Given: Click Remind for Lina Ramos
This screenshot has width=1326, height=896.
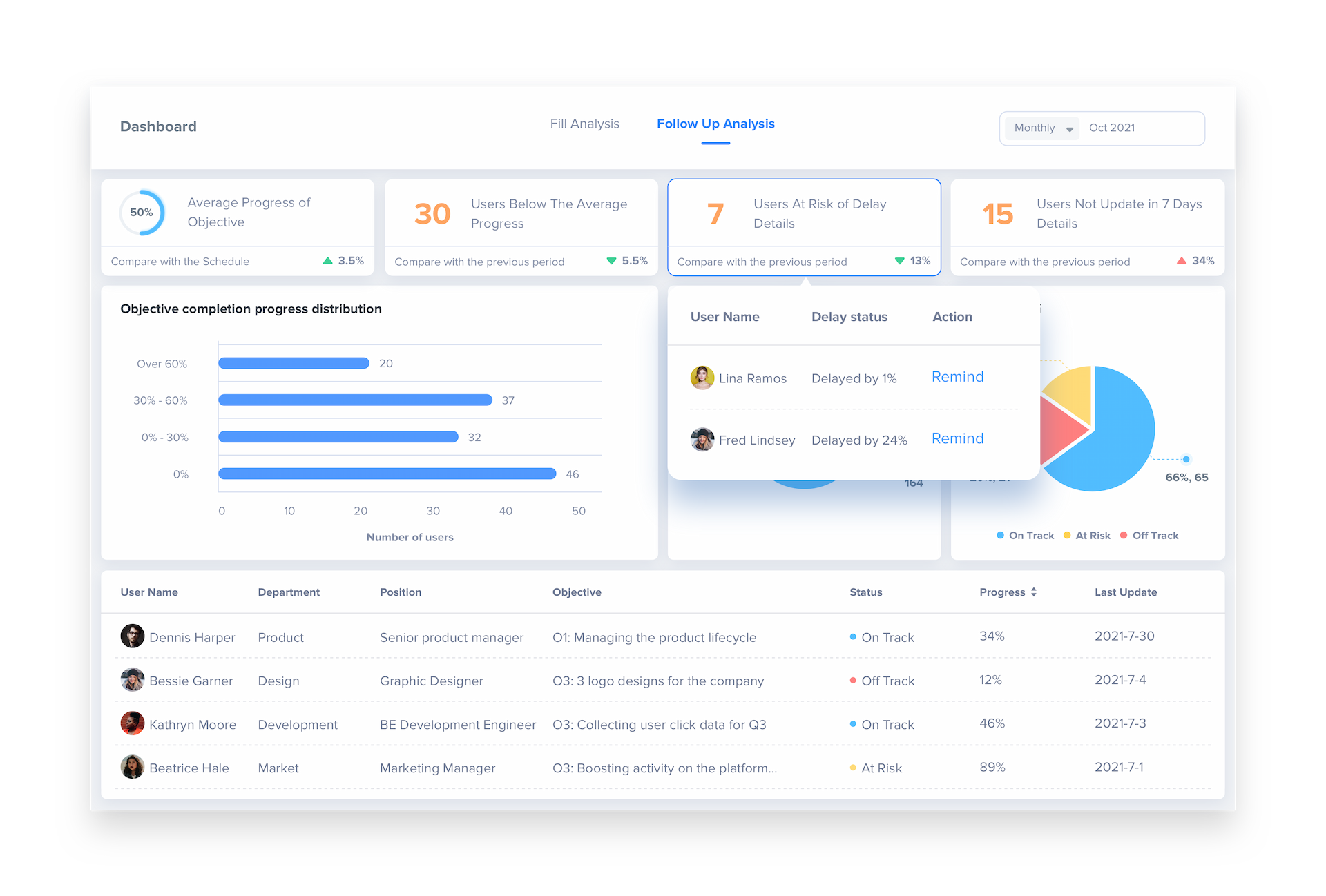Looking at the screenshot, I should 957,377.
